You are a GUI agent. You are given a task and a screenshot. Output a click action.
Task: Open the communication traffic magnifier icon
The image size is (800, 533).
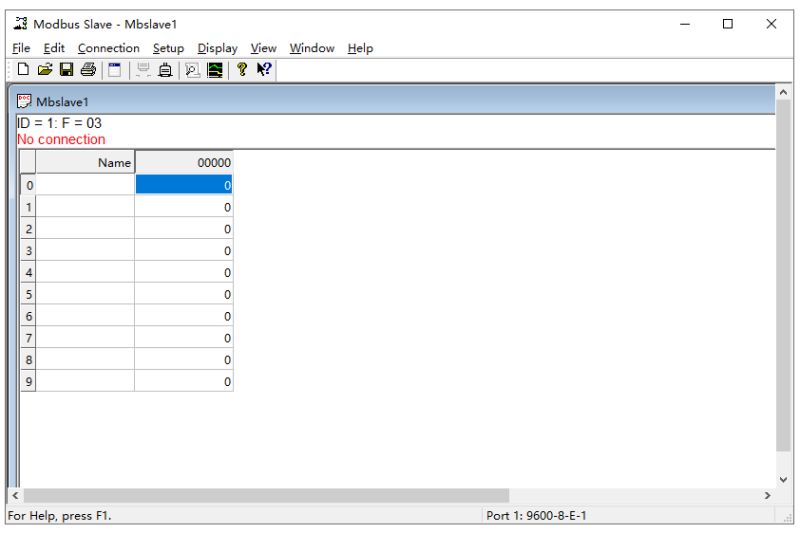(192, 69)
